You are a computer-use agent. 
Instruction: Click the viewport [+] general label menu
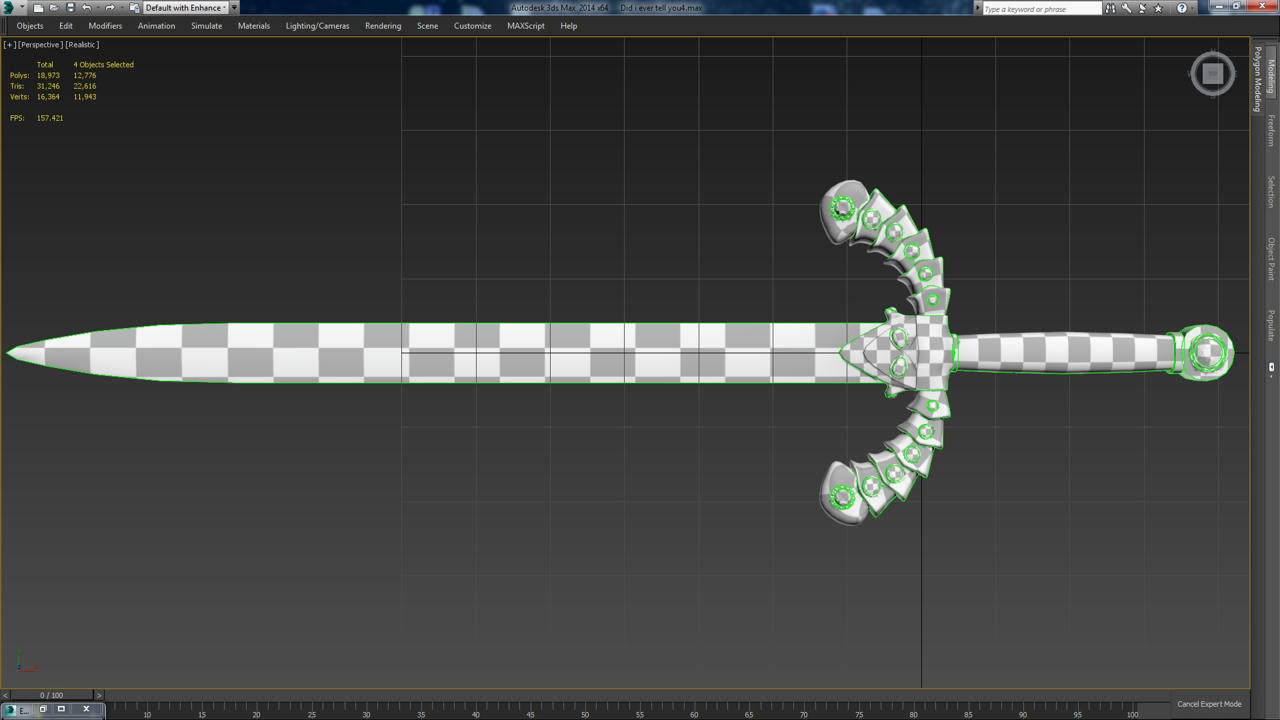[x=9, y=44]
